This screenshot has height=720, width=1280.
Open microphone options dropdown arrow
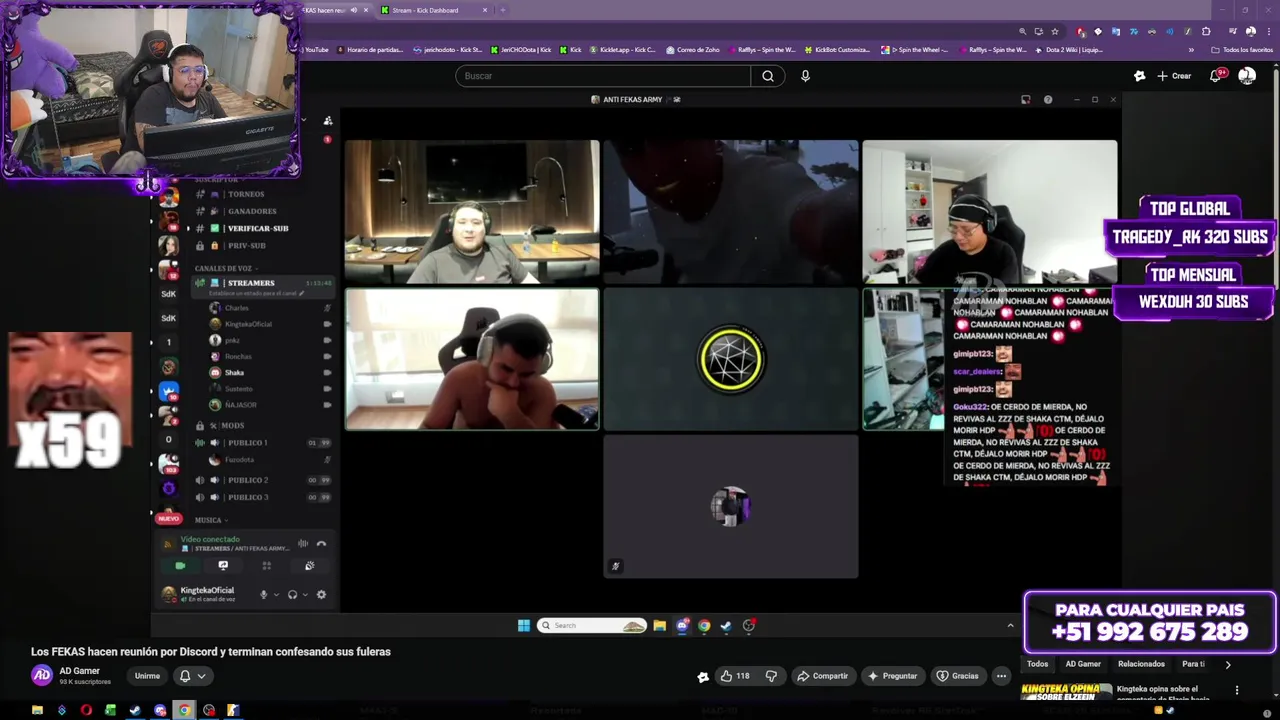click(277, 595)
